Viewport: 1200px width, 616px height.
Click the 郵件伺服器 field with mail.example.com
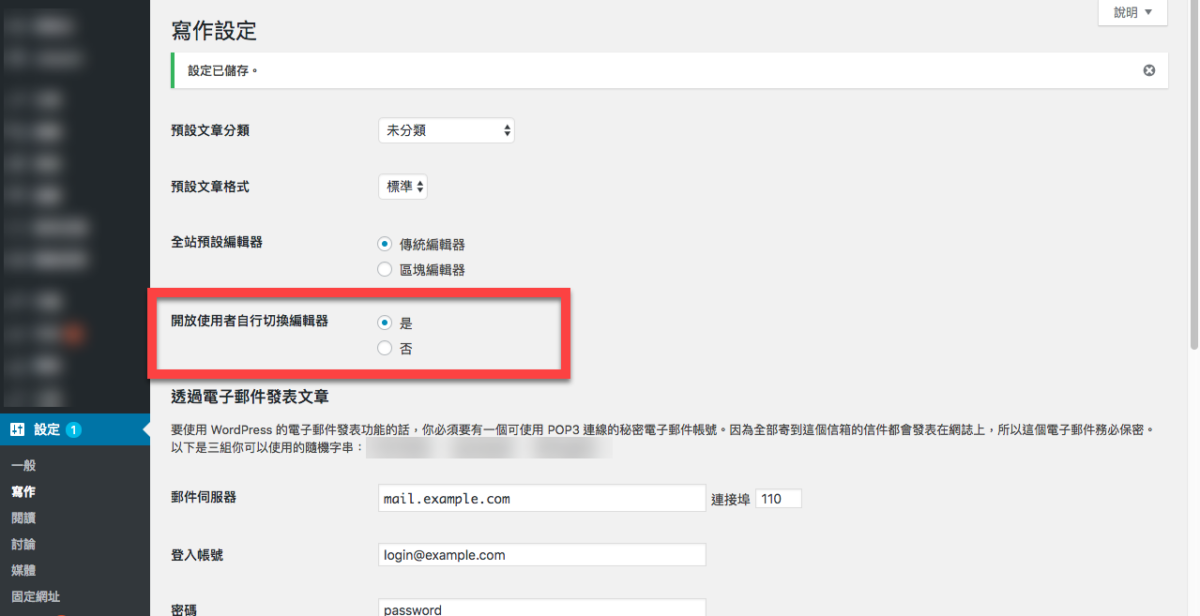pos(542,498)
